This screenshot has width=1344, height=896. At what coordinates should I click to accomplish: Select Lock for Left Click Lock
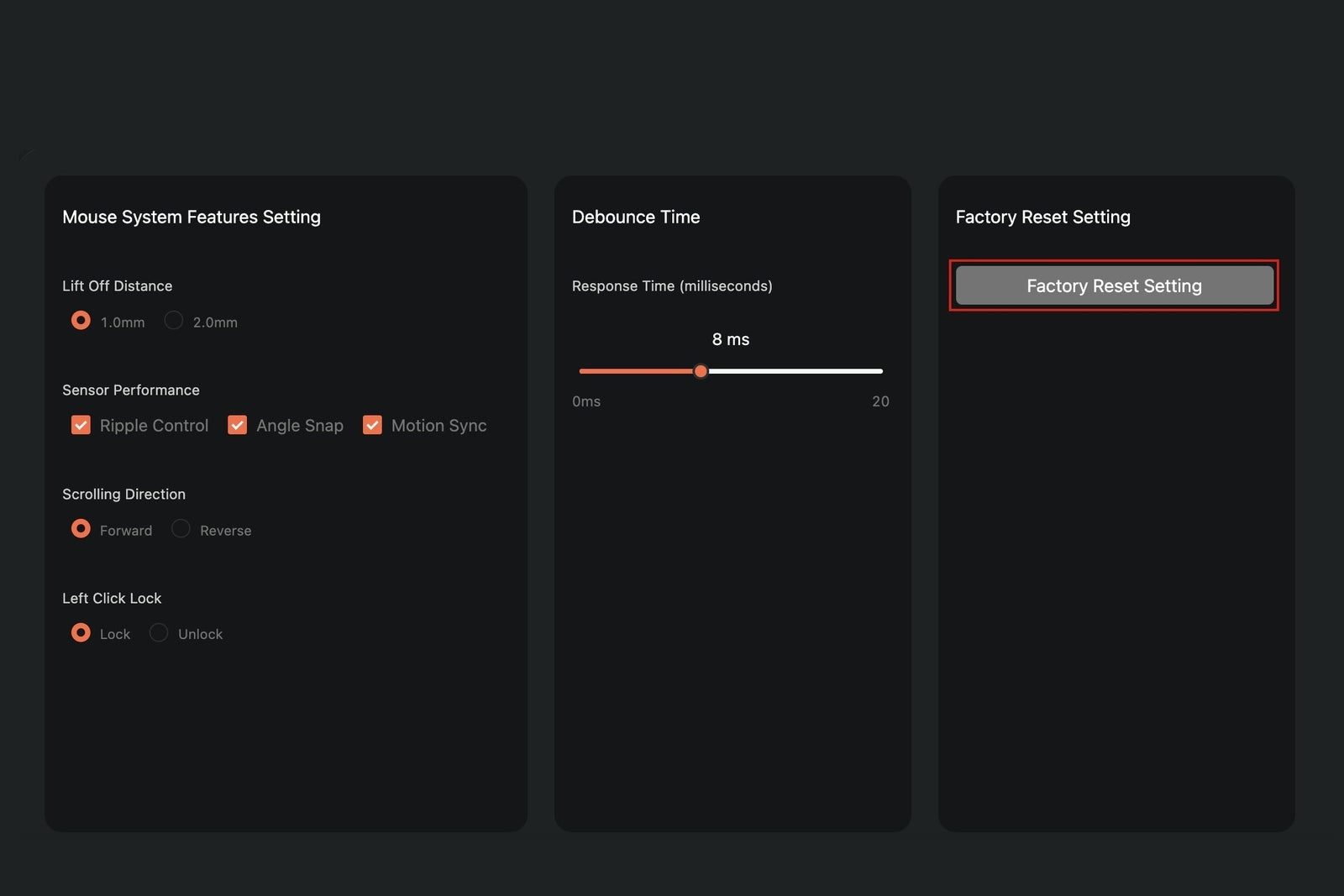pos(81,632)
